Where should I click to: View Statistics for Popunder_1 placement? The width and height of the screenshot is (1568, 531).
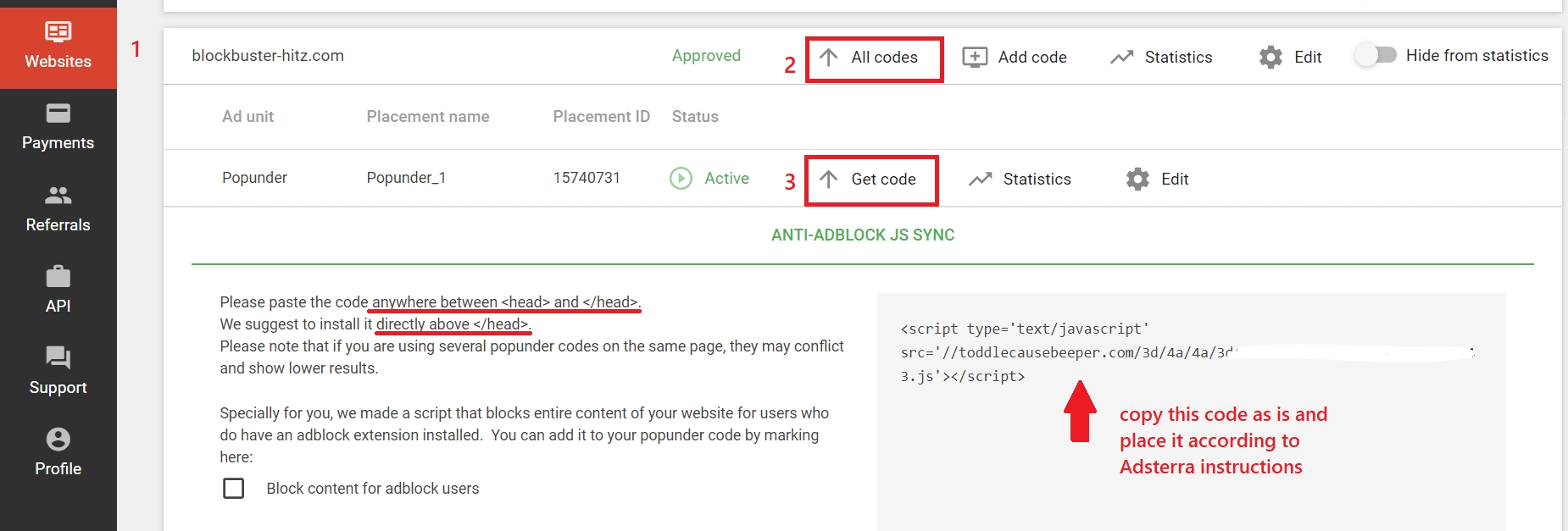(1020, 179)
